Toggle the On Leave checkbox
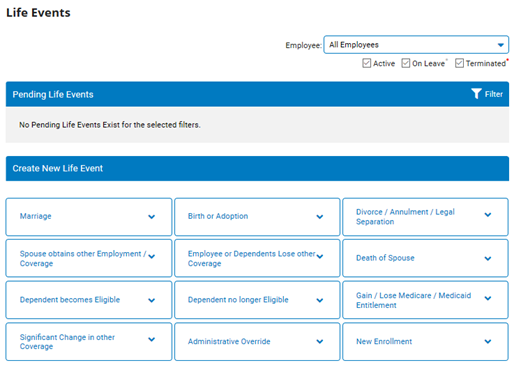514x372 pixels. point(406,63)
